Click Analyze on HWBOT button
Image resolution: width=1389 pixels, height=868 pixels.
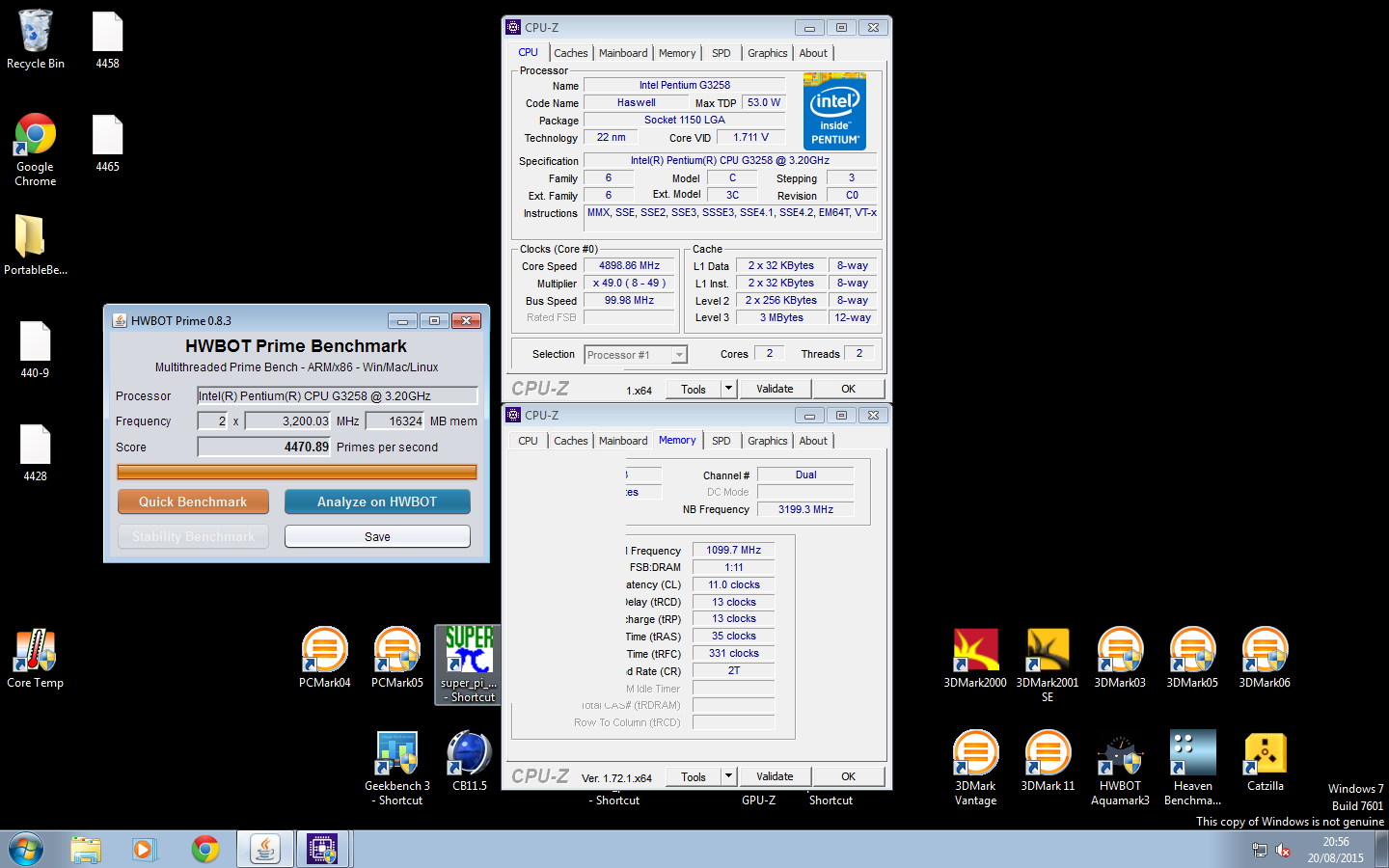point(377,502)
